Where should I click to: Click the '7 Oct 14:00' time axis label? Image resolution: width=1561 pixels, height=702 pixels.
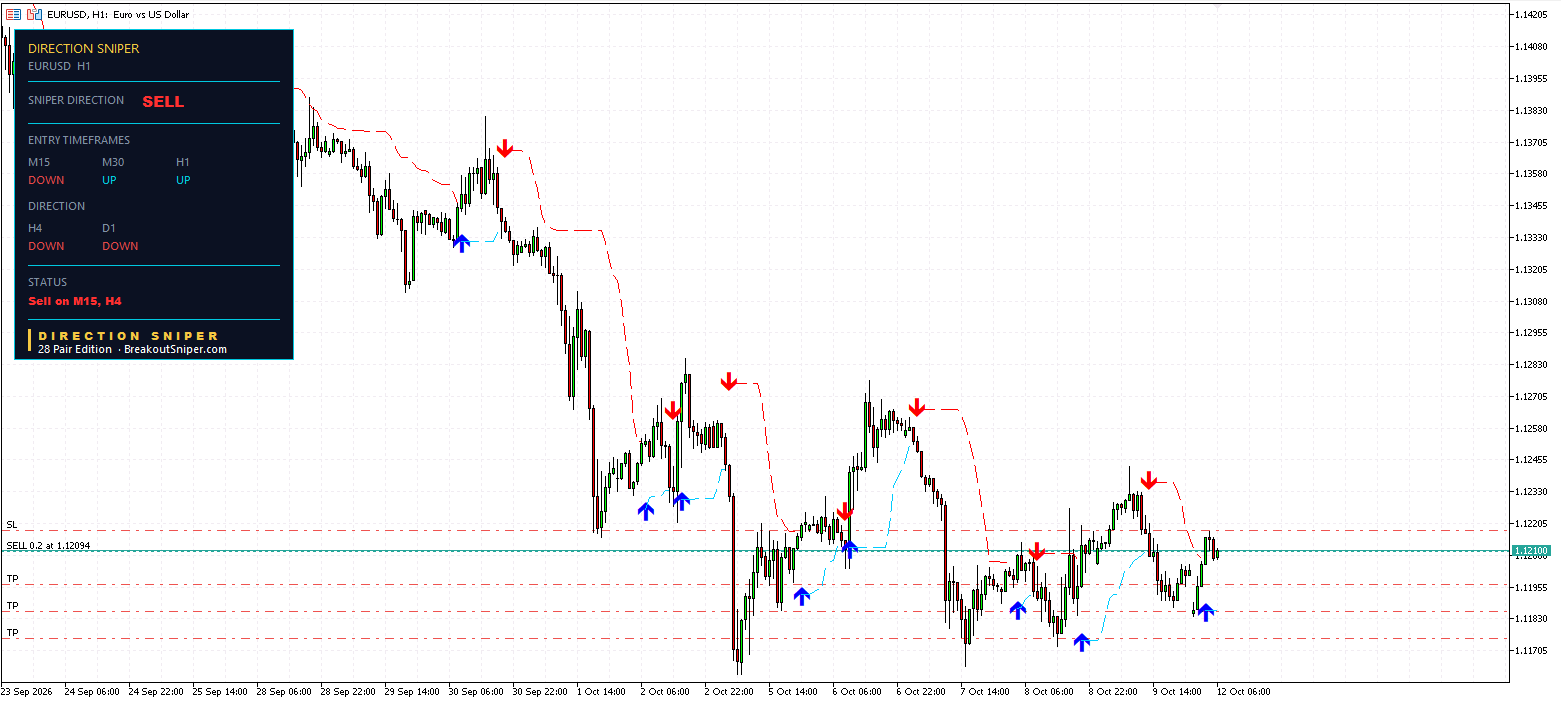tap(985, 691)
